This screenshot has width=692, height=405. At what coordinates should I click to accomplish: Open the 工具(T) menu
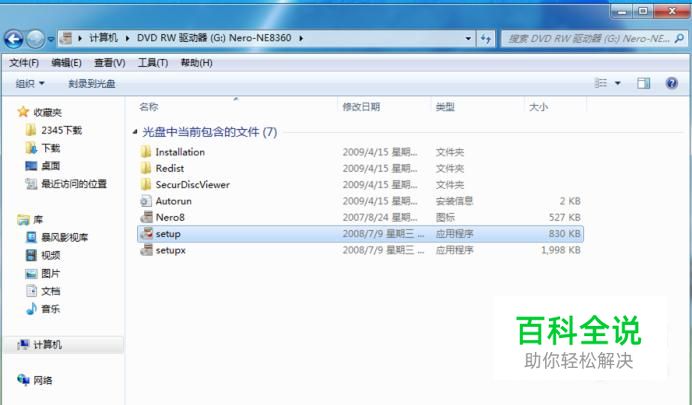[153, 63]
